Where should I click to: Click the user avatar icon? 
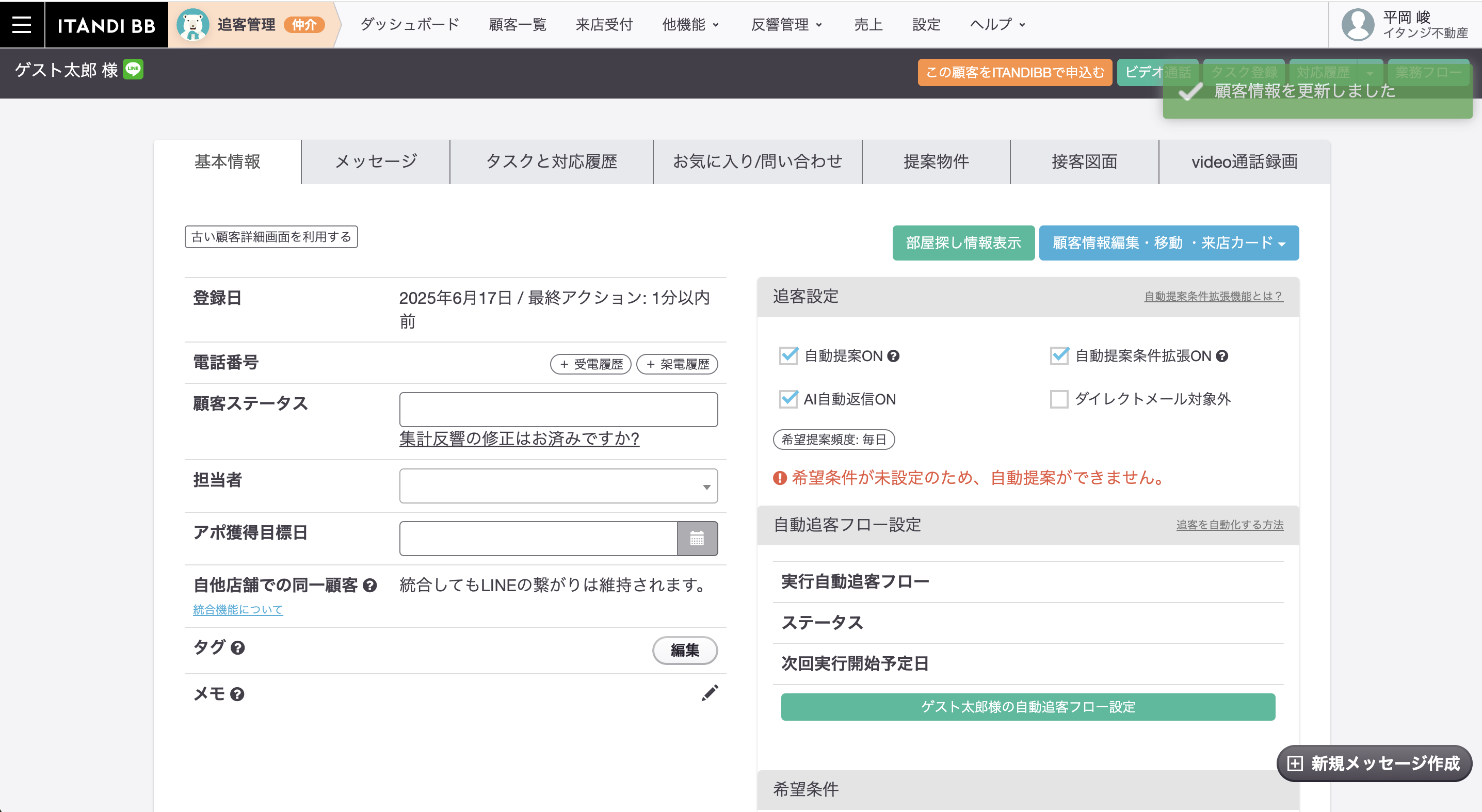[x=1358, y=25]
